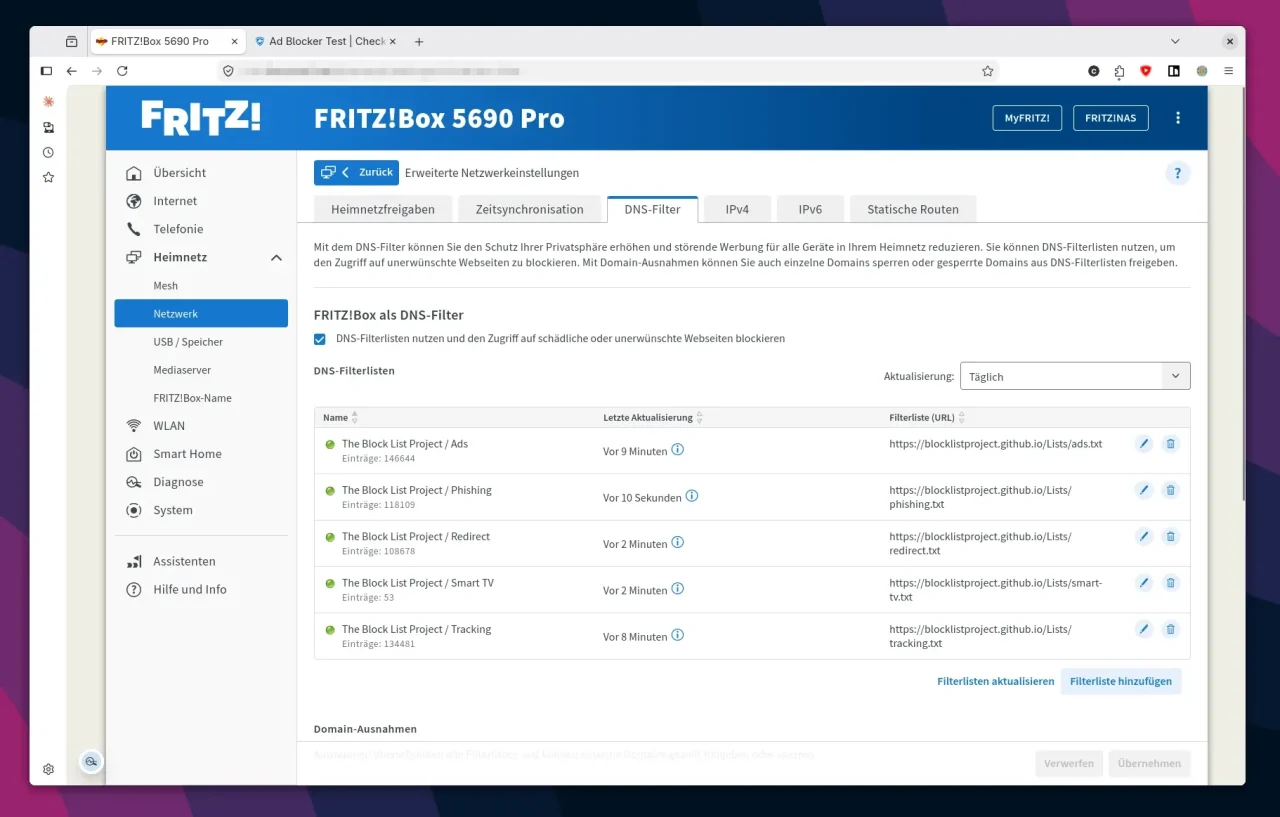This screenshot has width=1280, height=817.
Task: Switch to the Statische Routen tab
Action: point(913,210)
